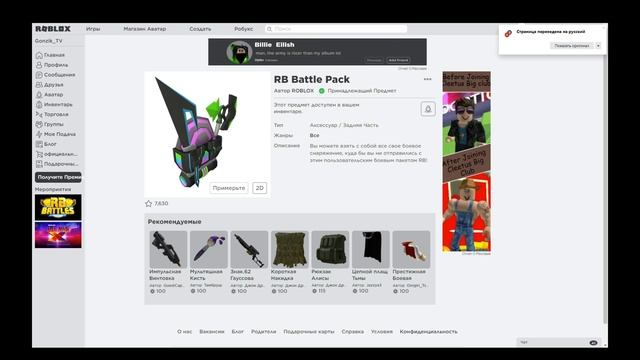The width and height of the screenshot is (640, 360).
Task: Open the RB Battles event banner
Action: 58,207
